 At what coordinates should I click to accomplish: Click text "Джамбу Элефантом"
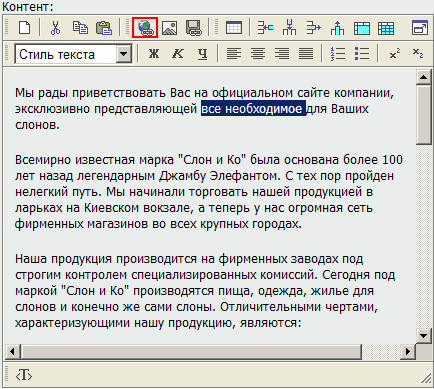click(x=218, y=175)
